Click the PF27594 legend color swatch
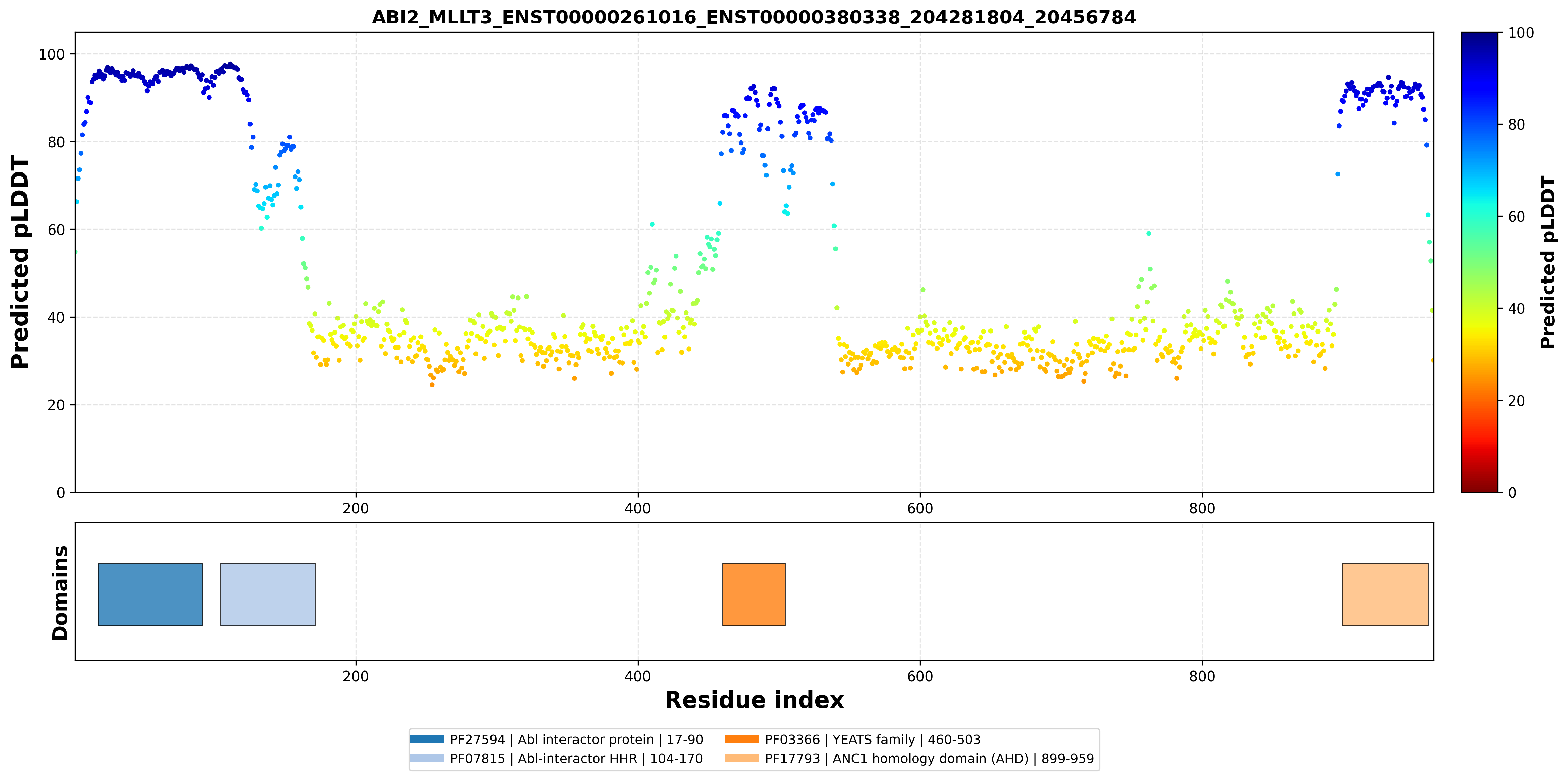Screen dimensions: 1568x781 [x=427, y=739]
